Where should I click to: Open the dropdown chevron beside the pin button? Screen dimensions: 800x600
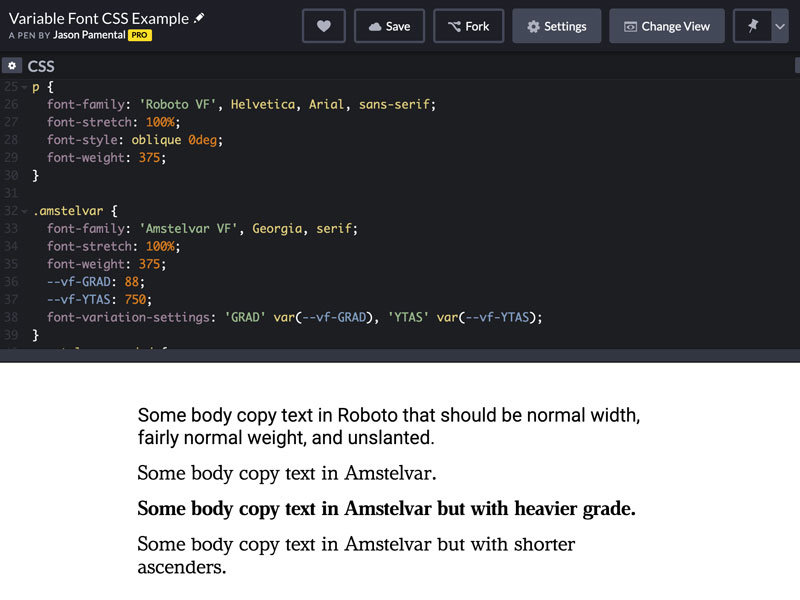(x=779, y=26)
